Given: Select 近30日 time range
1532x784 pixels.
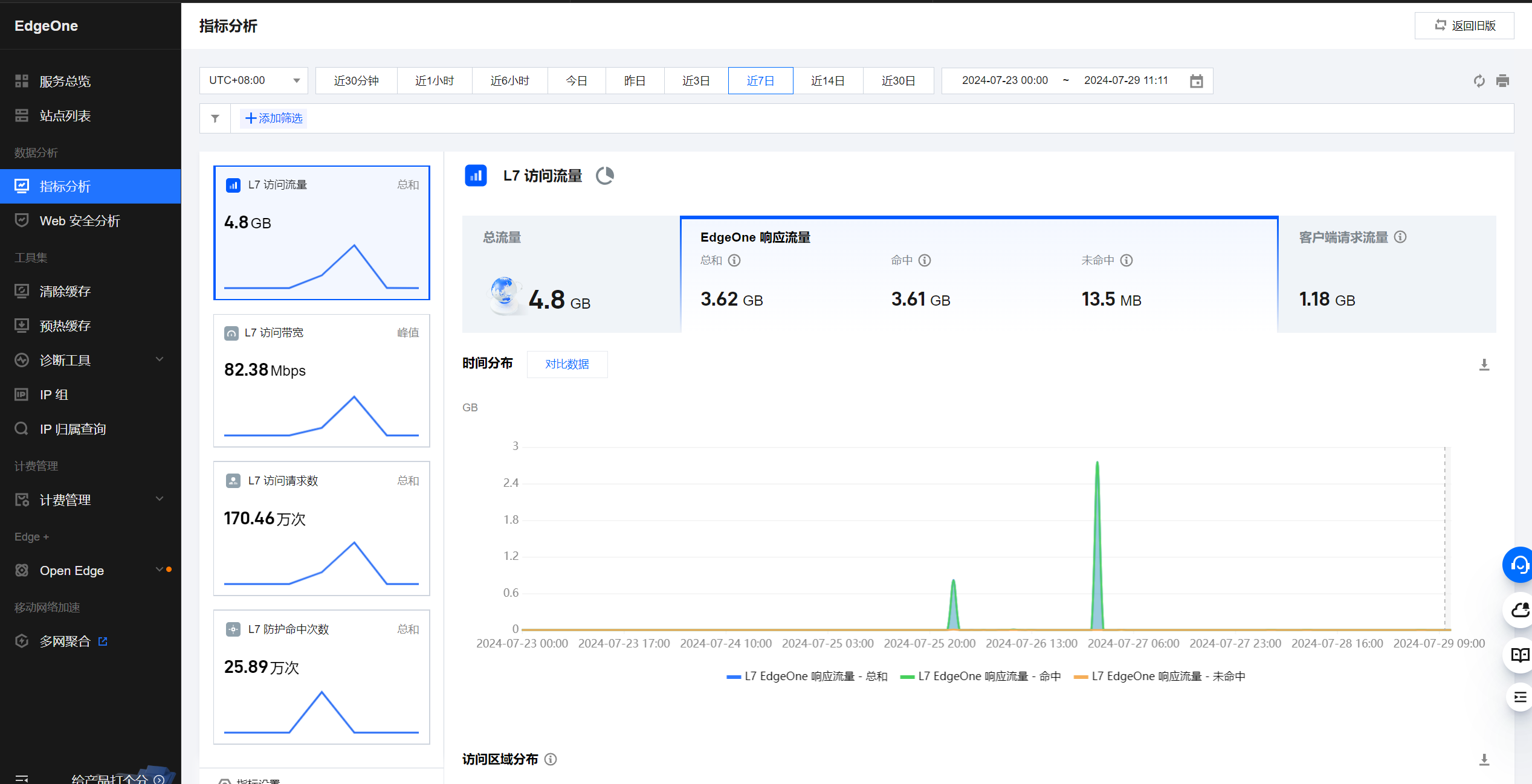Looking at the screenshot, I should (x=898, y=80).
